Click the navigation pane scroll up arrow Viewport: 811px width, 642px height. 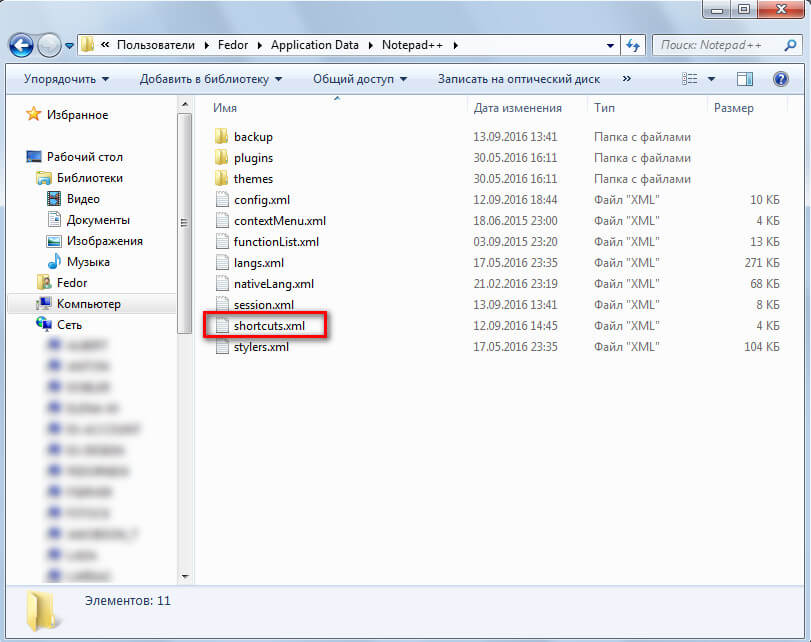pos(185,105)
